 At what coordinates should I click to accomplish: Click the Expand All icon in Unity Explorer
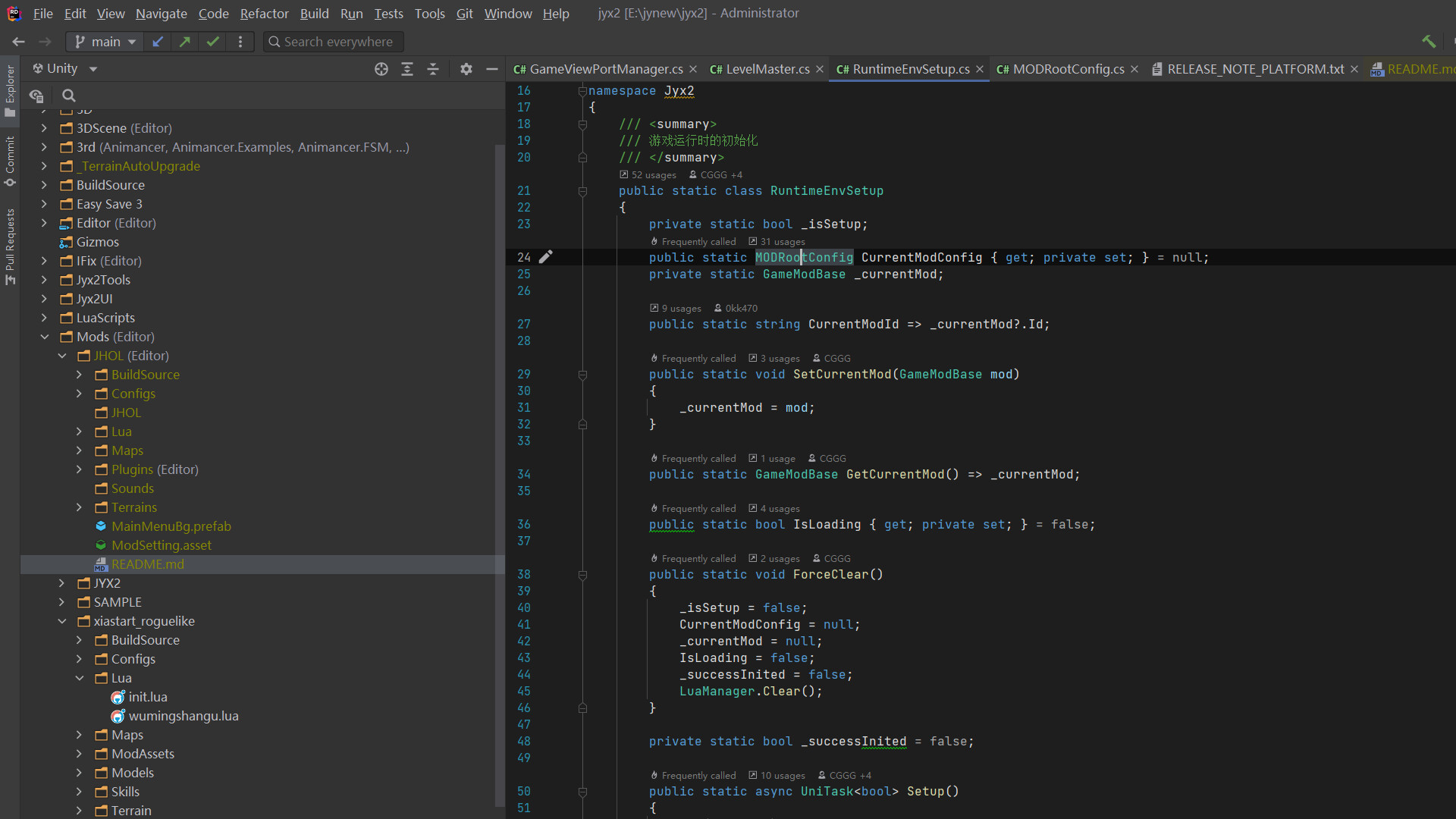tap(407, 68)
